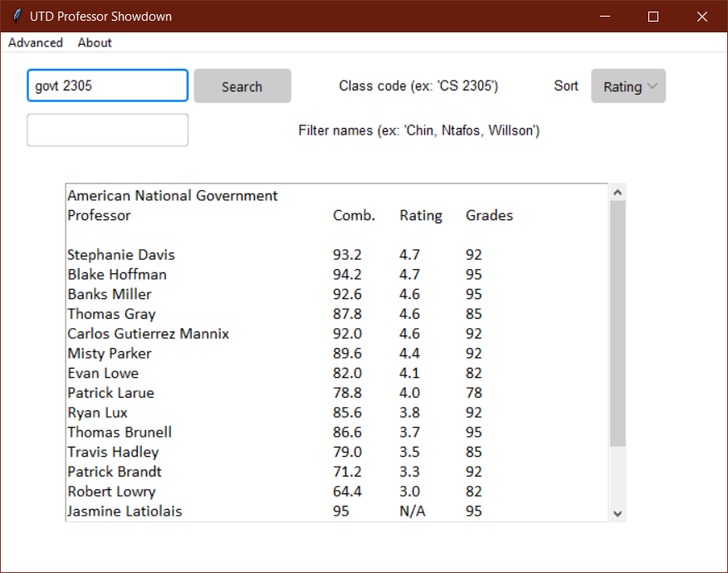Close the UTD Professor Showdown window
Viewport: 728px width, 573px height.
(702, 16)
